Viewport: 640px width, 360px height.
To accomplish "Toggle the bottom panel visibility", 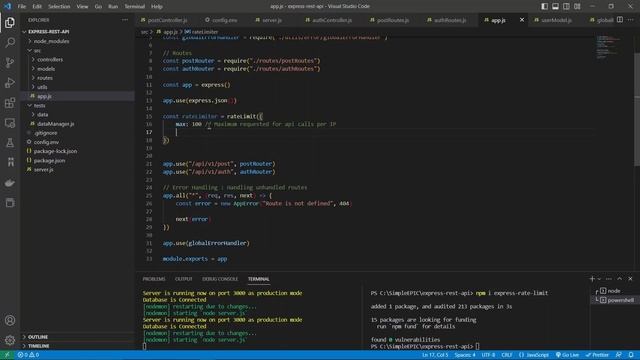I will [556, 6].
